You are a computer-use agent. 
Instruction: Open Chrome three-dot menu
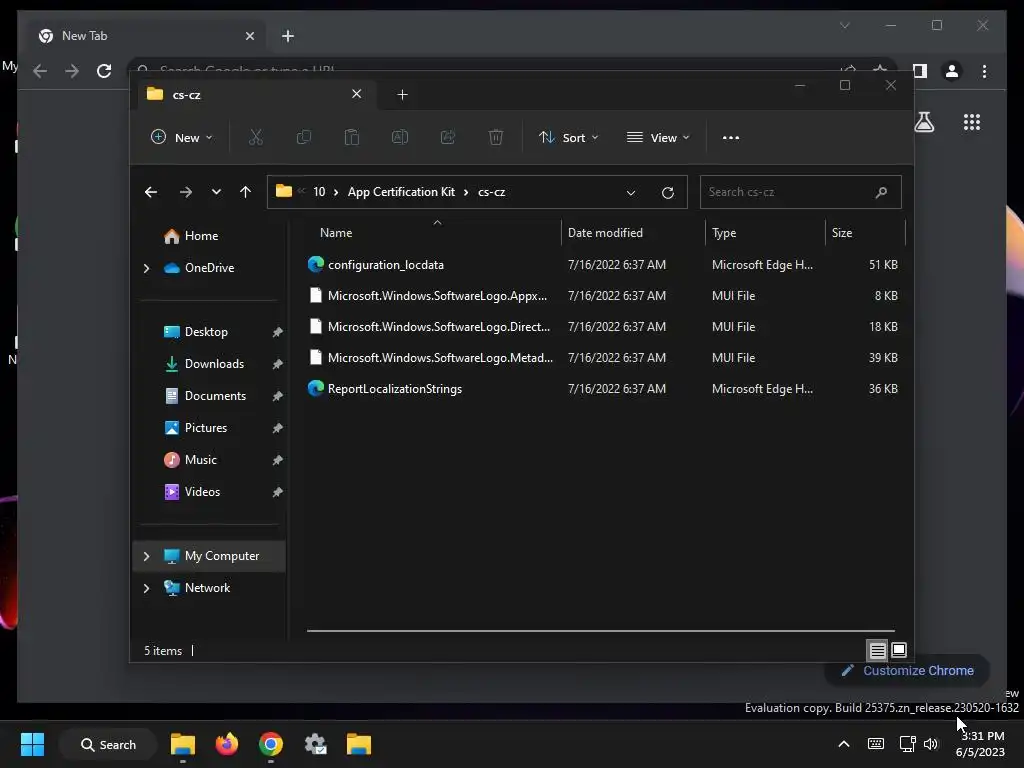(984, 71)
